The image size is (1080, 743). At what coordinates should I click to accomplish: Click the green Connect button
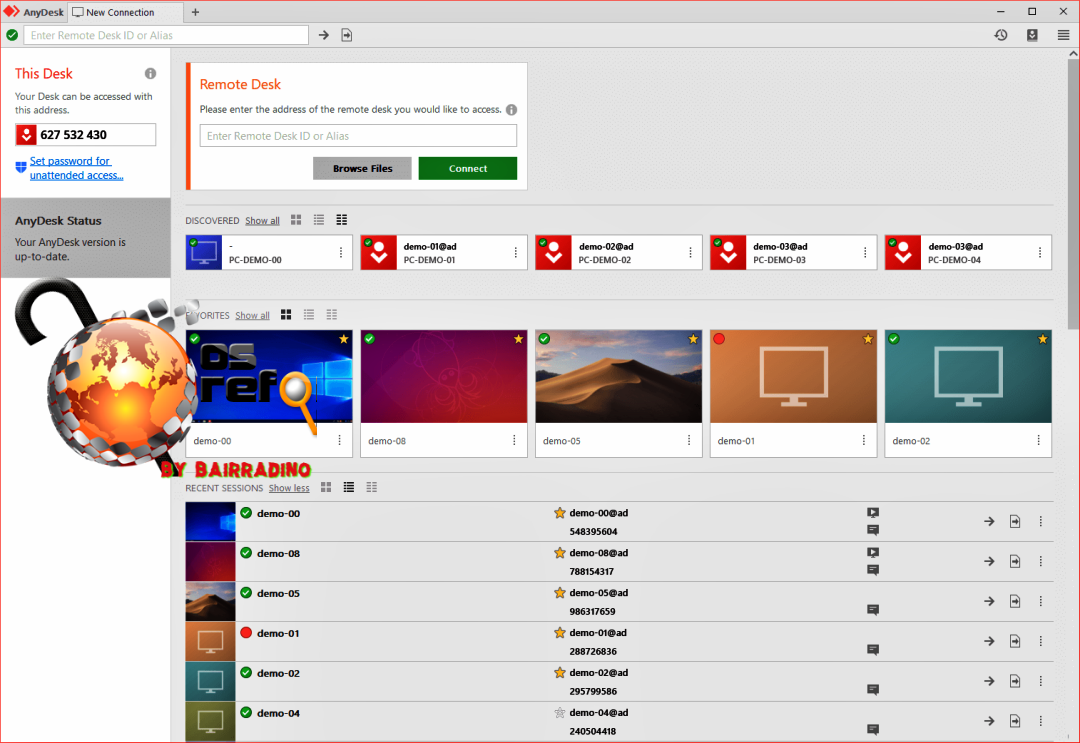click(468, 168)
